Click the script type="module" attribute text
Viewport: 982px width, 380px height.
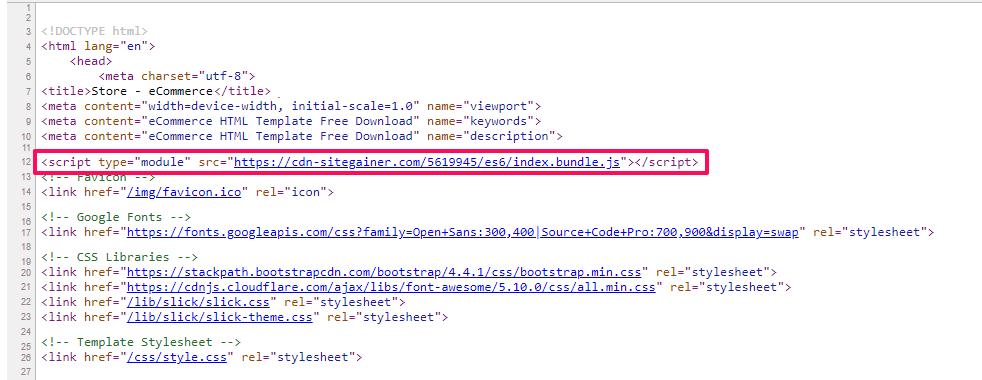coord(145,162)
